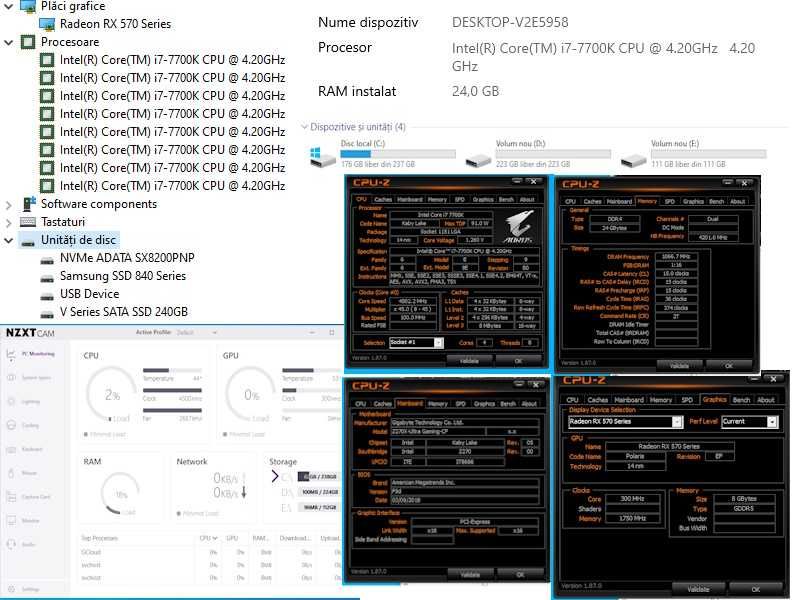Select the Volum nou (E:) drive icon

click(633, 160)
